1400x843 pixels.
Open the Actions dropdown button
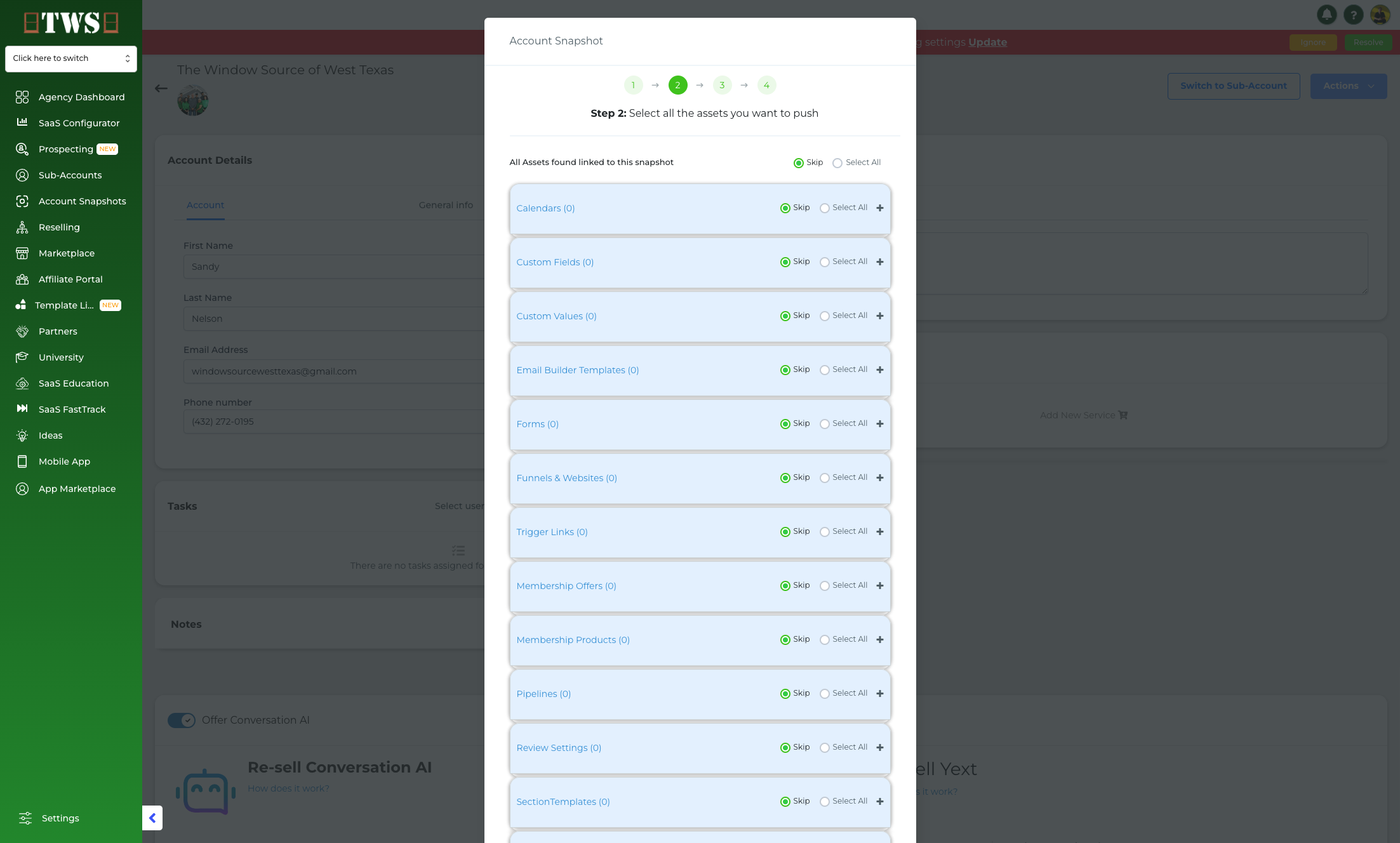pos(1349,86)
